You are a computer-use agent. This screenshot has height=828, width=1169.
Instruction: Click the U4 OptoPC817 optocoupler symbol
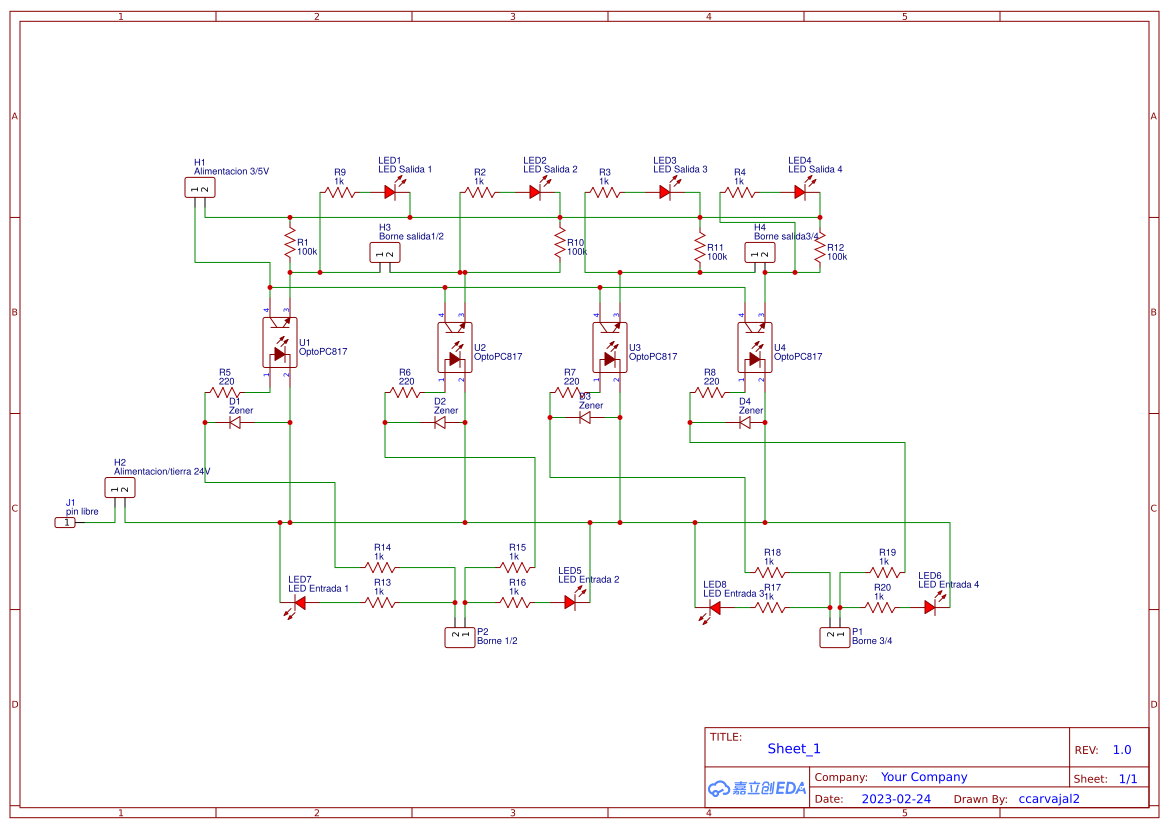755,346
